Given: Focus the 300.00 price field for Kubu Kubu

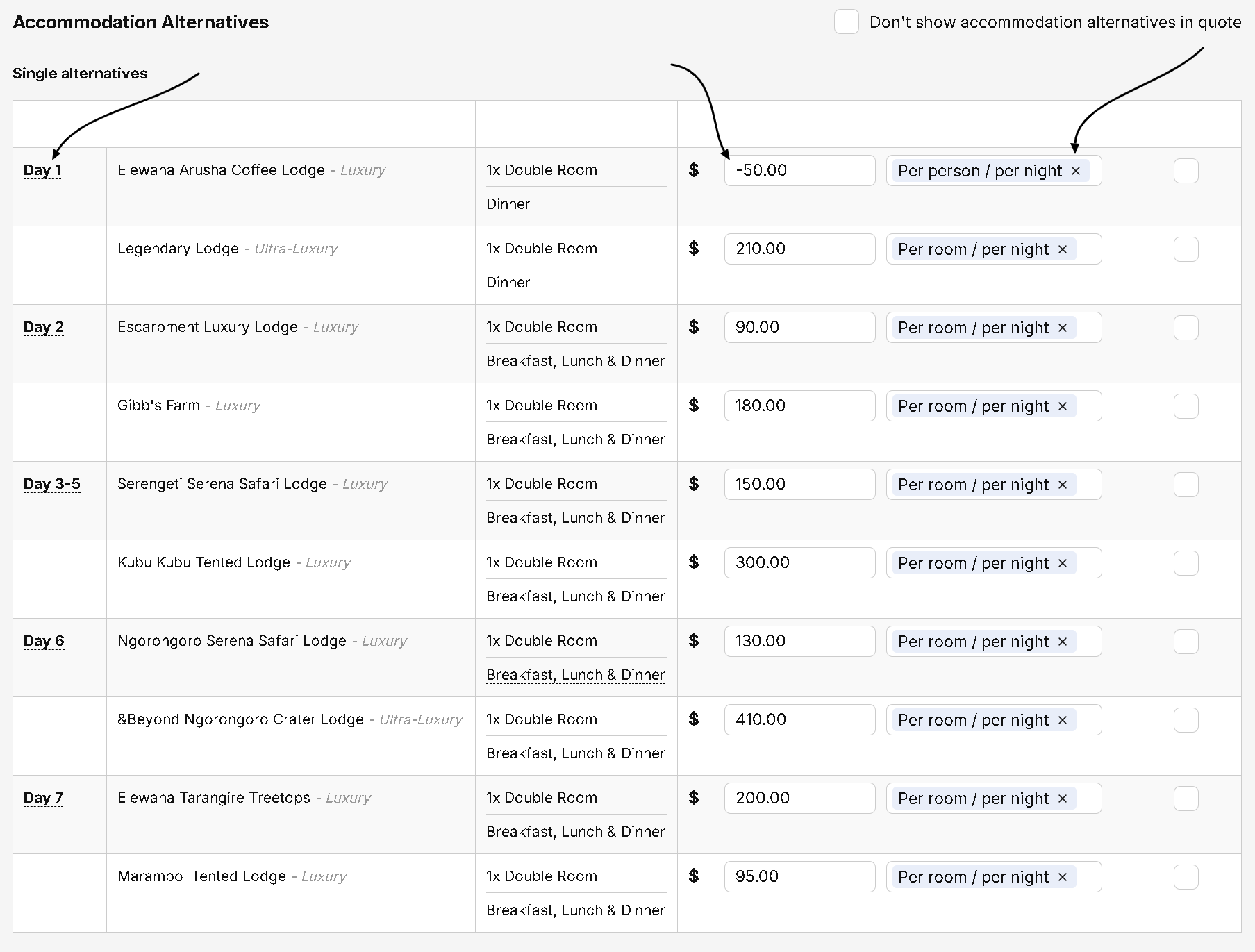Looking at the screenshot, I should [x=799, y=563].
